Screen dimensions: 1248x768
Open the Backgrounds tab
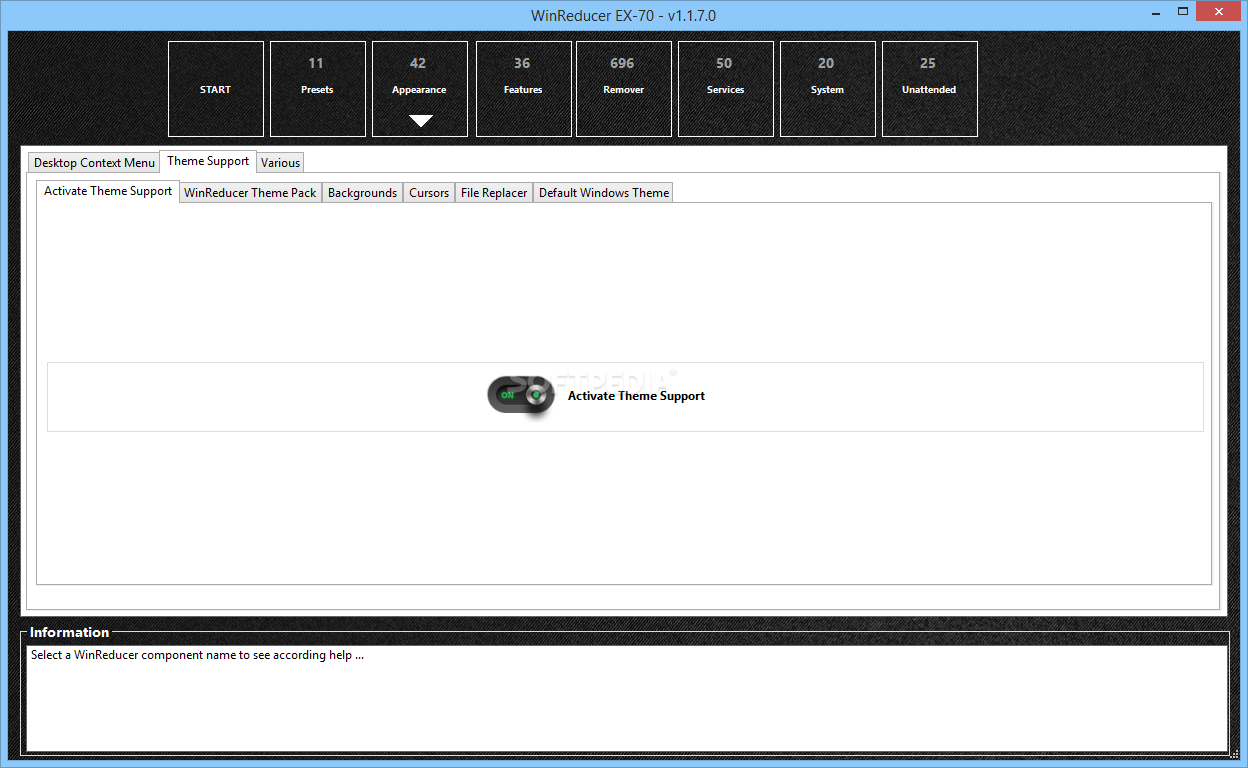(362, 193)
